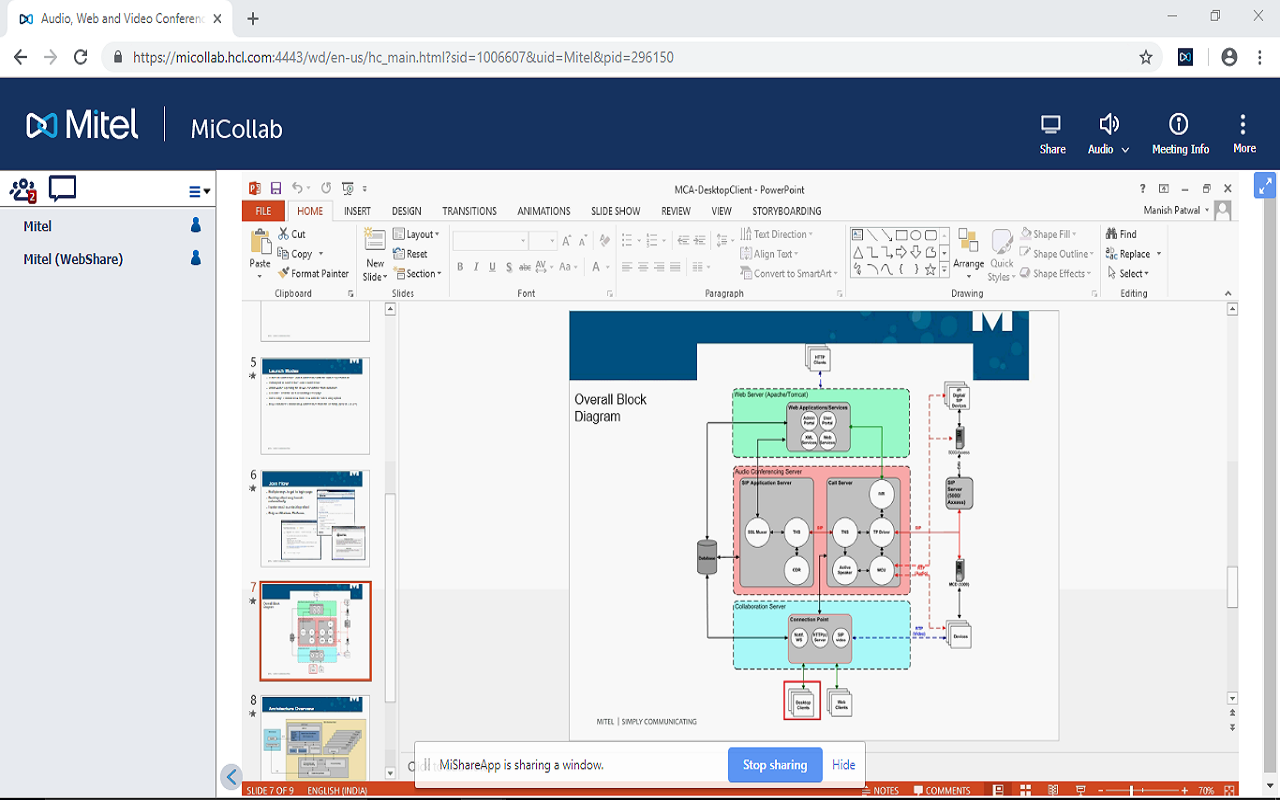Open the More options menu
Image resolution: width=1280 pixels, height=800 pixels.
[x=1243, y=124]
